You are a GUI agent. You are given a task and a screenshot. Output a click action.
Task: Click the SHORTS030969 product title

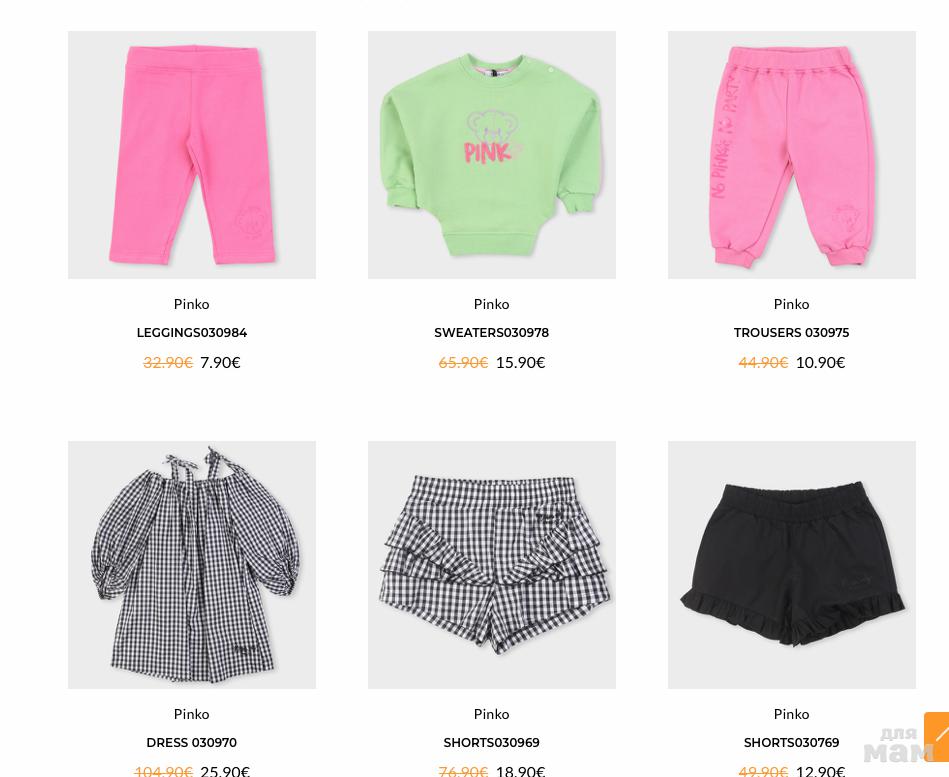(491, 743)
